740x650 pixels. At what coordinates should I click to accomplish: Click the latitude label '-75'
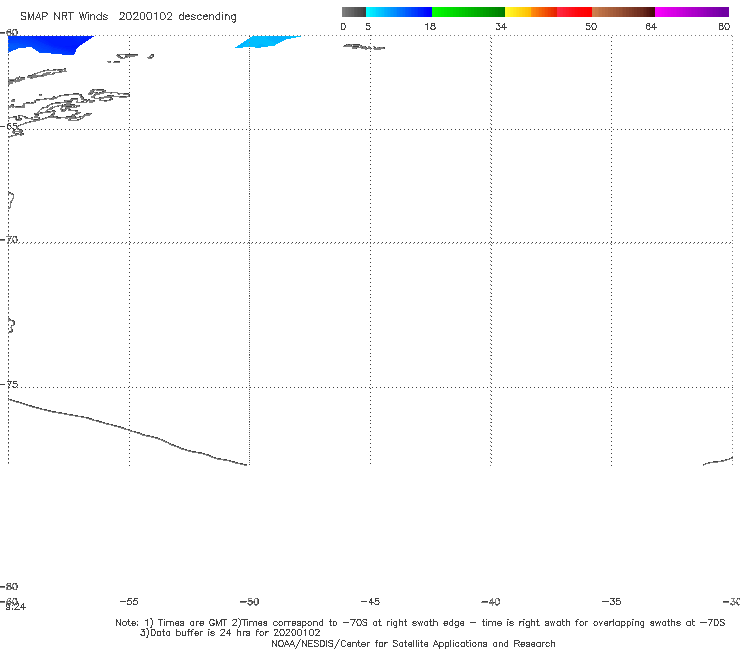coord(9,384)
